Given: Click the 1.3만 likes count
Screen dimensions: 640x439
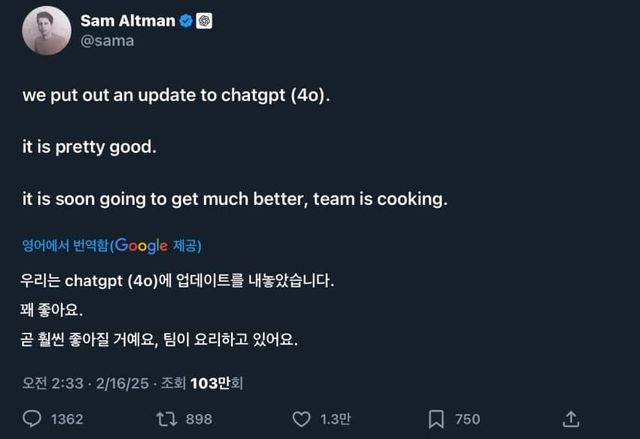Looking at the screenshot, I should [334, 419].
